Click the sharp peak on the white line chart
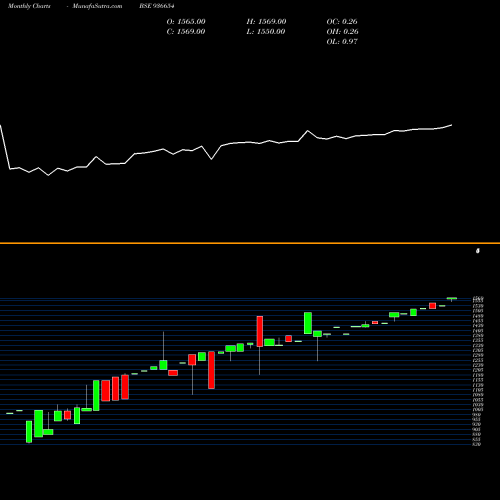The width and height of the screenshot is (500, 500). [x=308, y=131]
